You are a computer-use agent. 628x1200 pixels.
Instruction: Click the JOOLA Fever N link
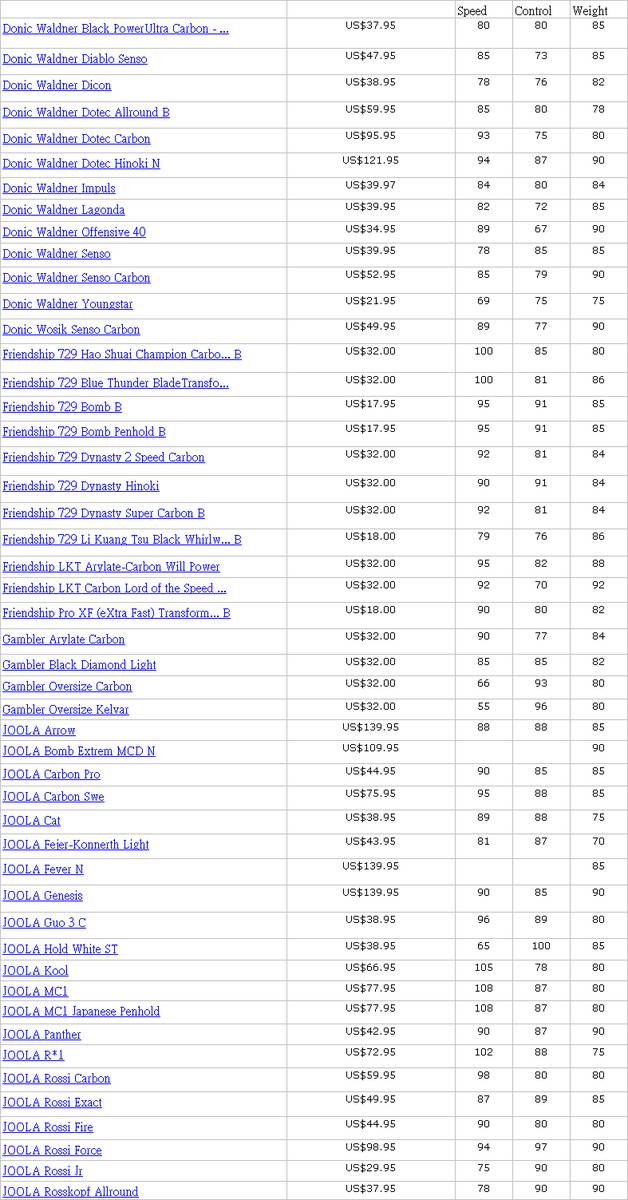click(x=43, y=870)
